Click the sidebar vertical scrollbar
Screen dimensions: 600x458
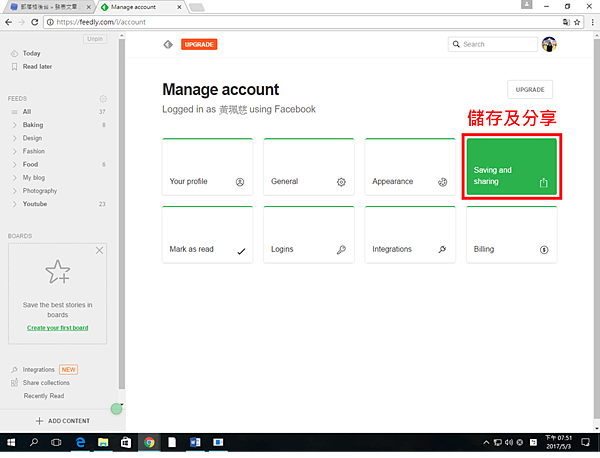click(122, 214)
